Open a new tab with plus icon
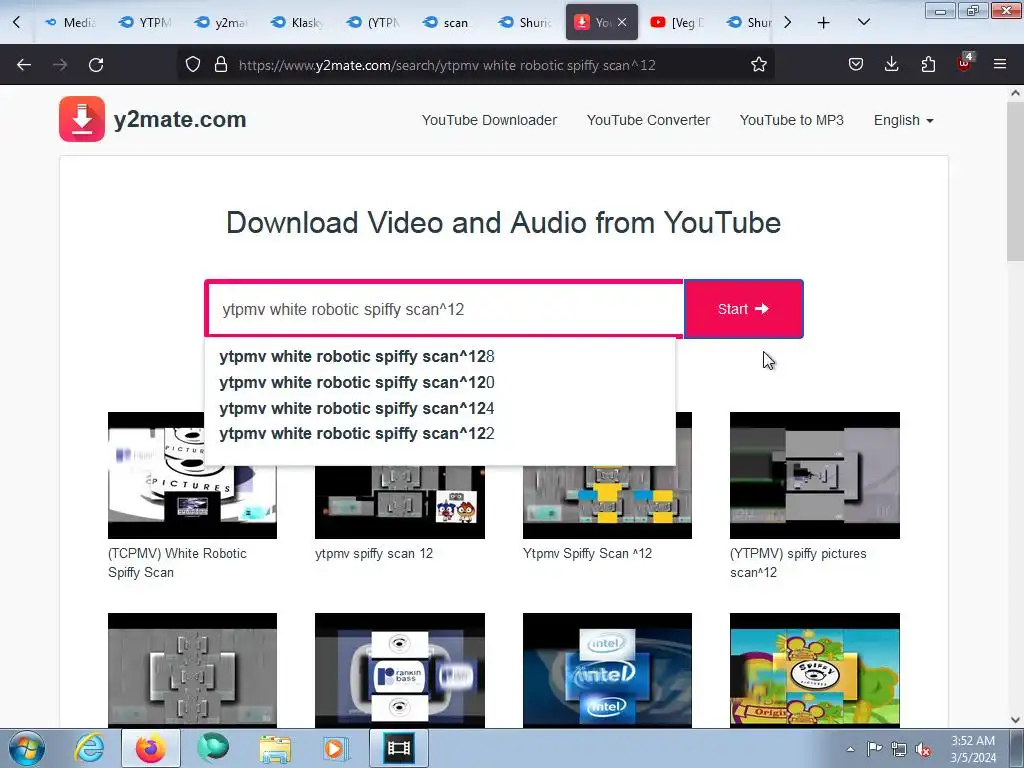 (x=824, y=23)
